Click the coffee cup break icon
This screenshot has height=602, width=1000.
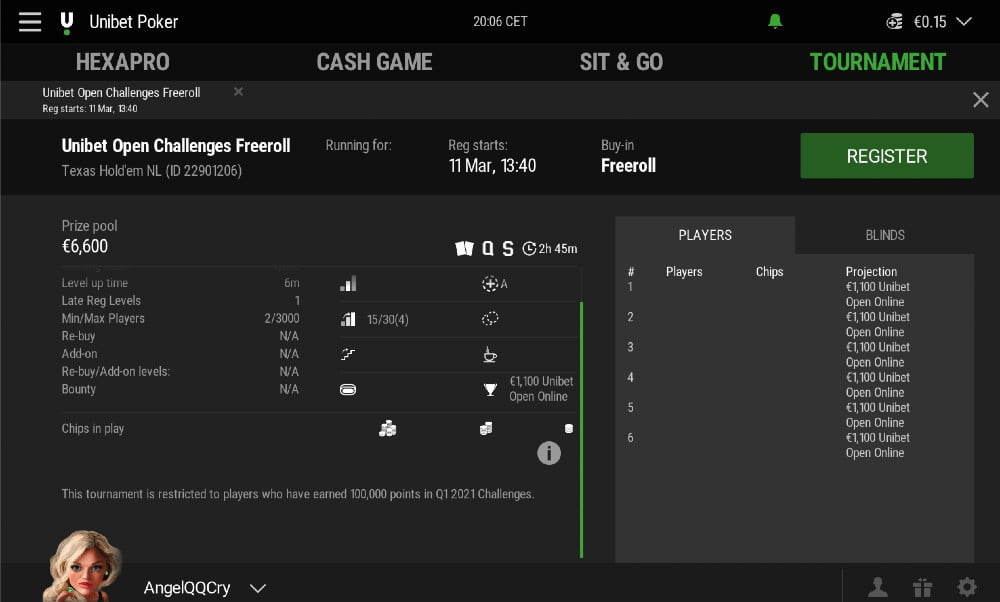[x=490, y=354]
